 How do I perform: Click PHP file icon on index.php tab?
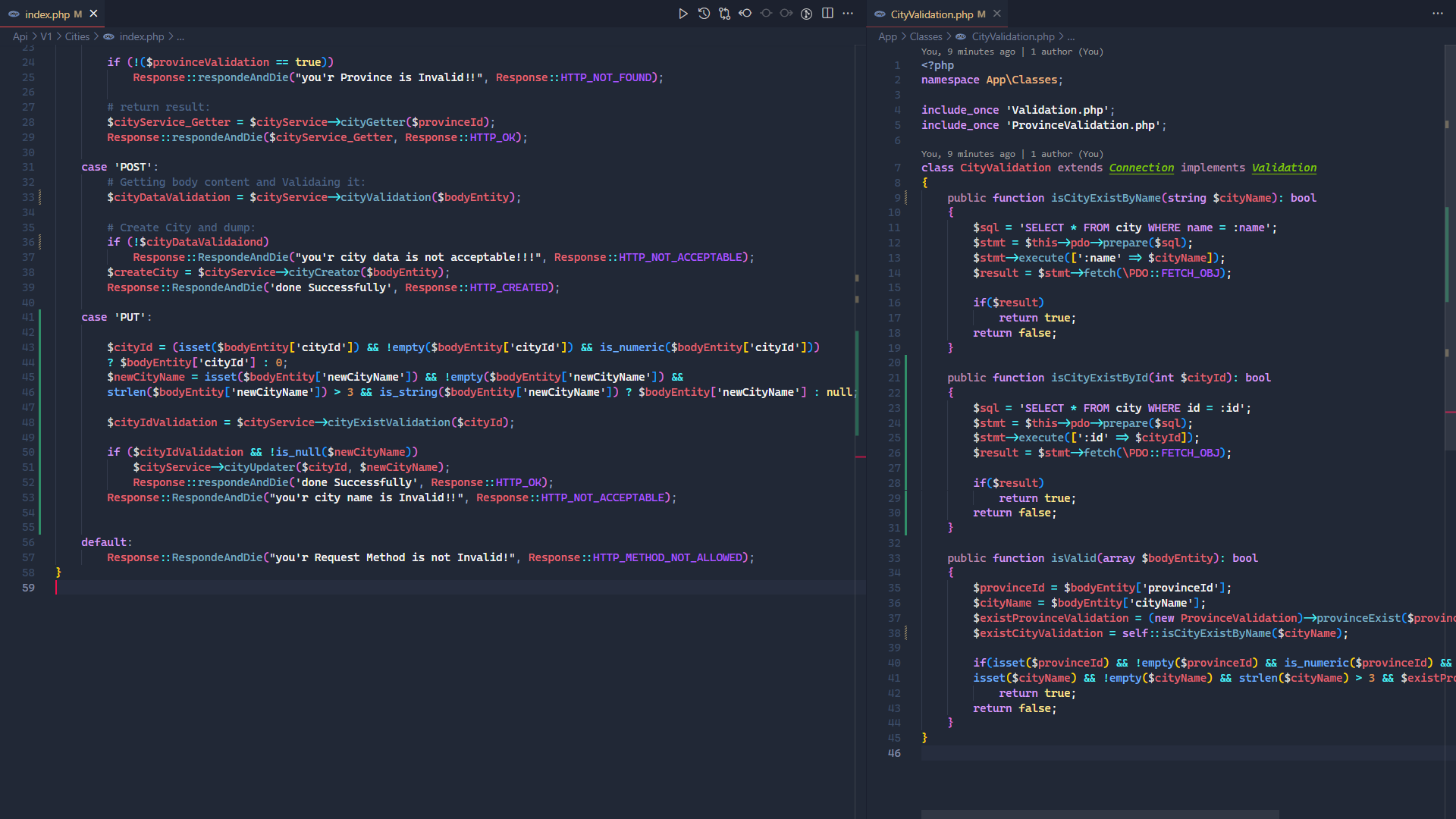coord(14,14)
